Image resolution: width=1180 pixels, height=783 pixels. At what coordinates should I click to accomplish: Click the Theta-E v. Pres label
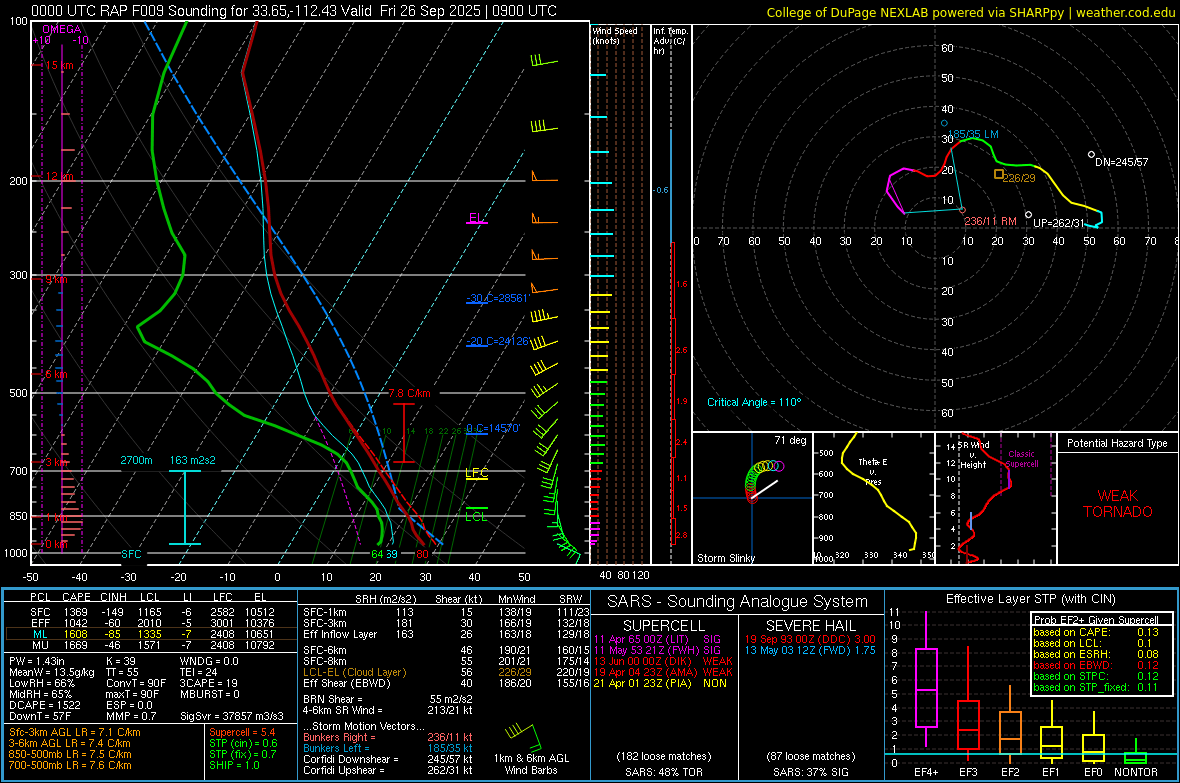(873, 471)
